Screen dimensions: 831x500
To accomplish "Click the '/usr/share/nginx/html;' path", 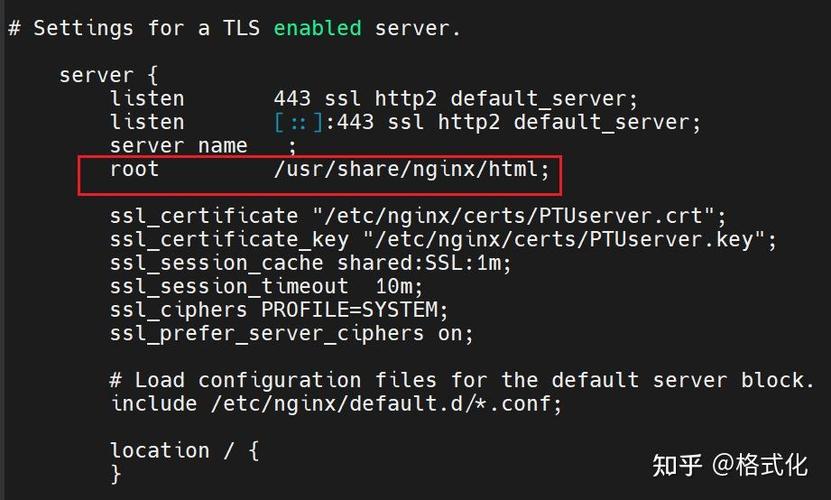I will [411, 170].
